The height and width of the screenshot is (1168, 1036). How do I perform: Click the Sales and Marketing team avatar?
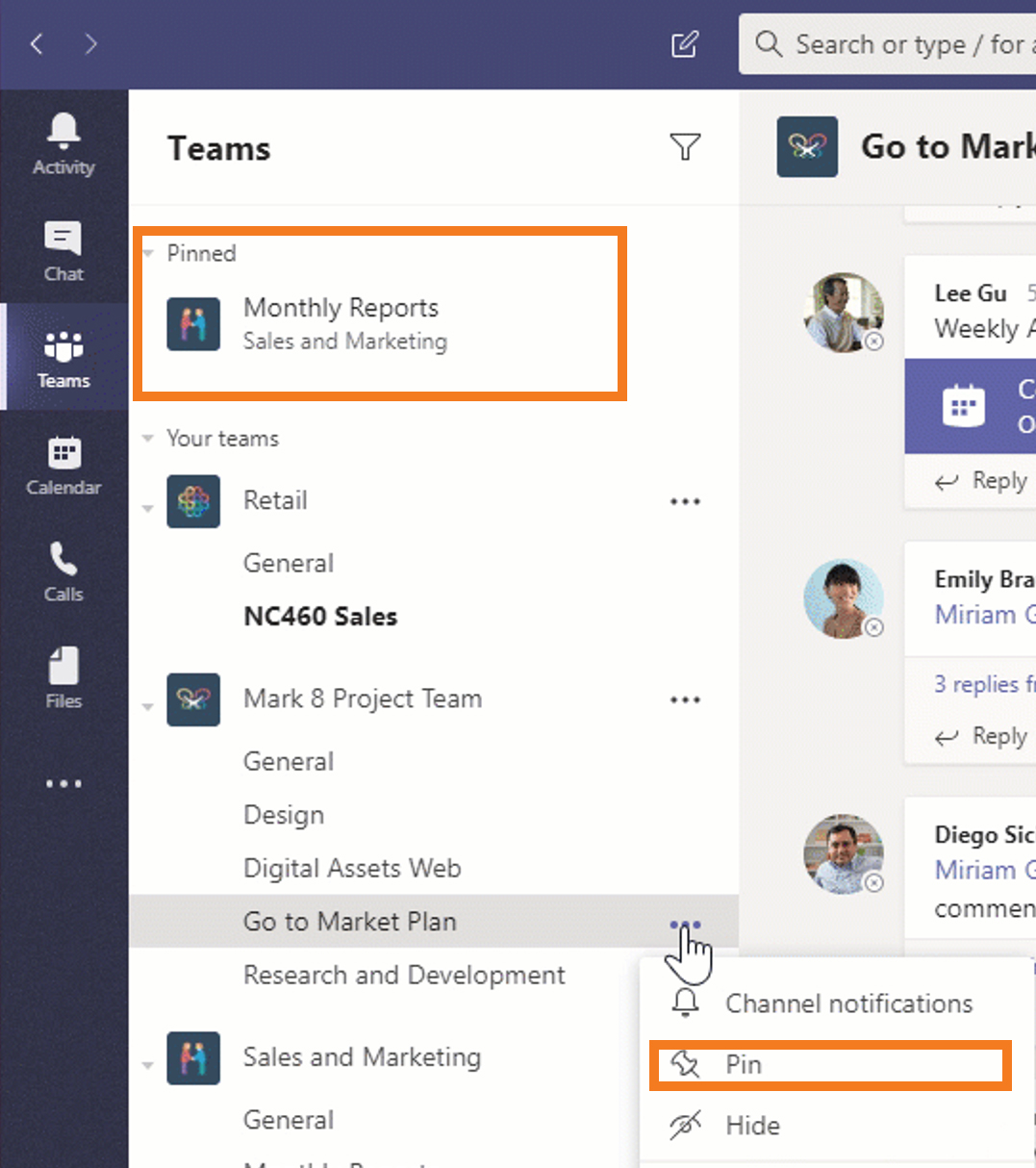point(193,1057)
